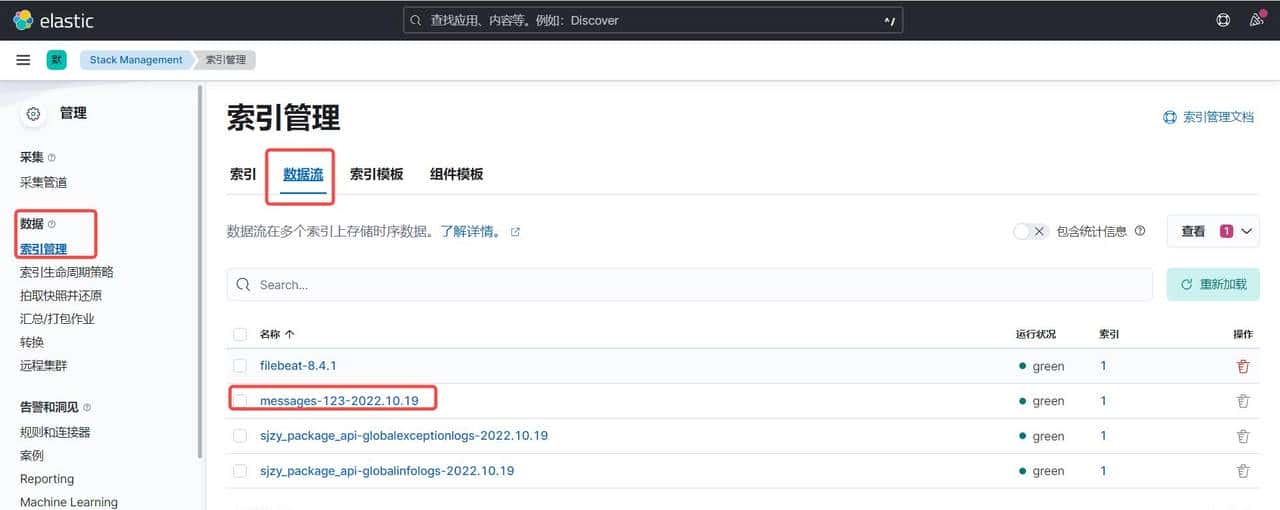Switch to the 数据流 tab
This screenshot has width=1280, height=510.
pos(303,174)
